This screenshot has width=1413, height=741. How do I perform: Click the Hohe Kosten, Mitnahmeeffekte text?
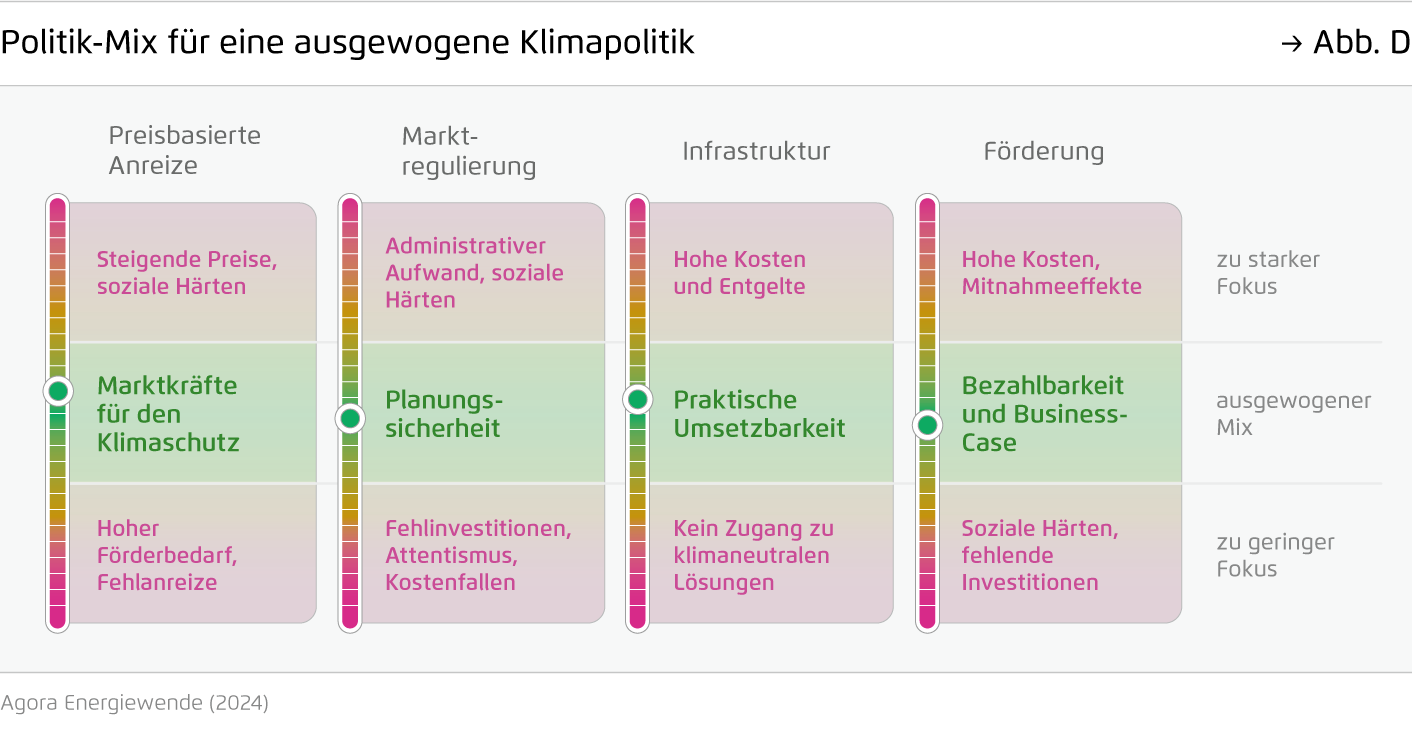tap(1051, 273)
